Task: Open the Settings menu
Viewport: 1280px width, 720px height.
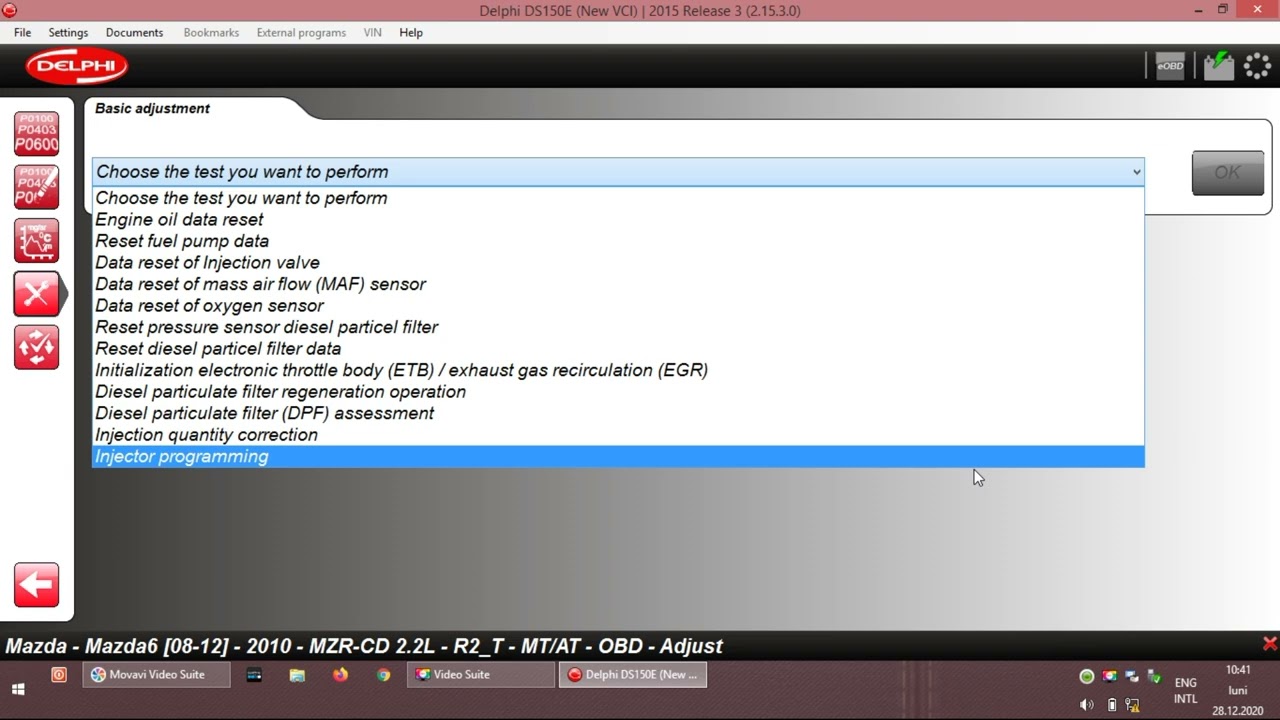Action: [x=68, y=32]
